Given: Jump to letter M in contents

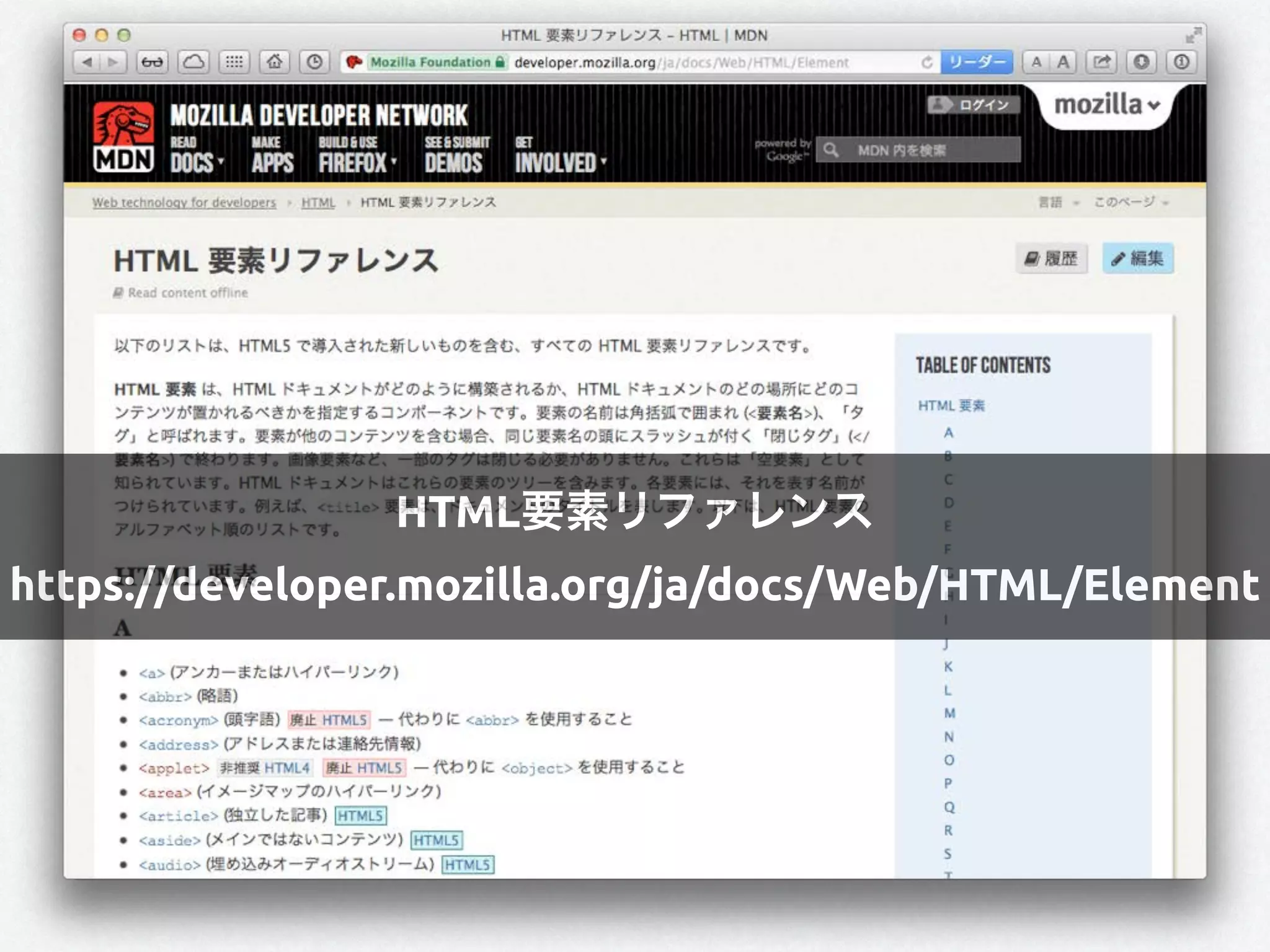Looking at the screenshot, I should [x=949, y=713].
